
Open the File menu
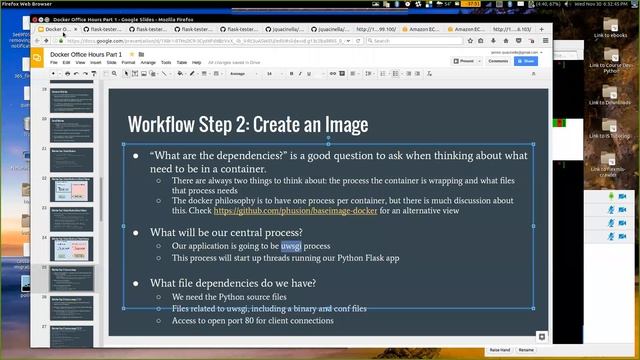coord(54,63)
